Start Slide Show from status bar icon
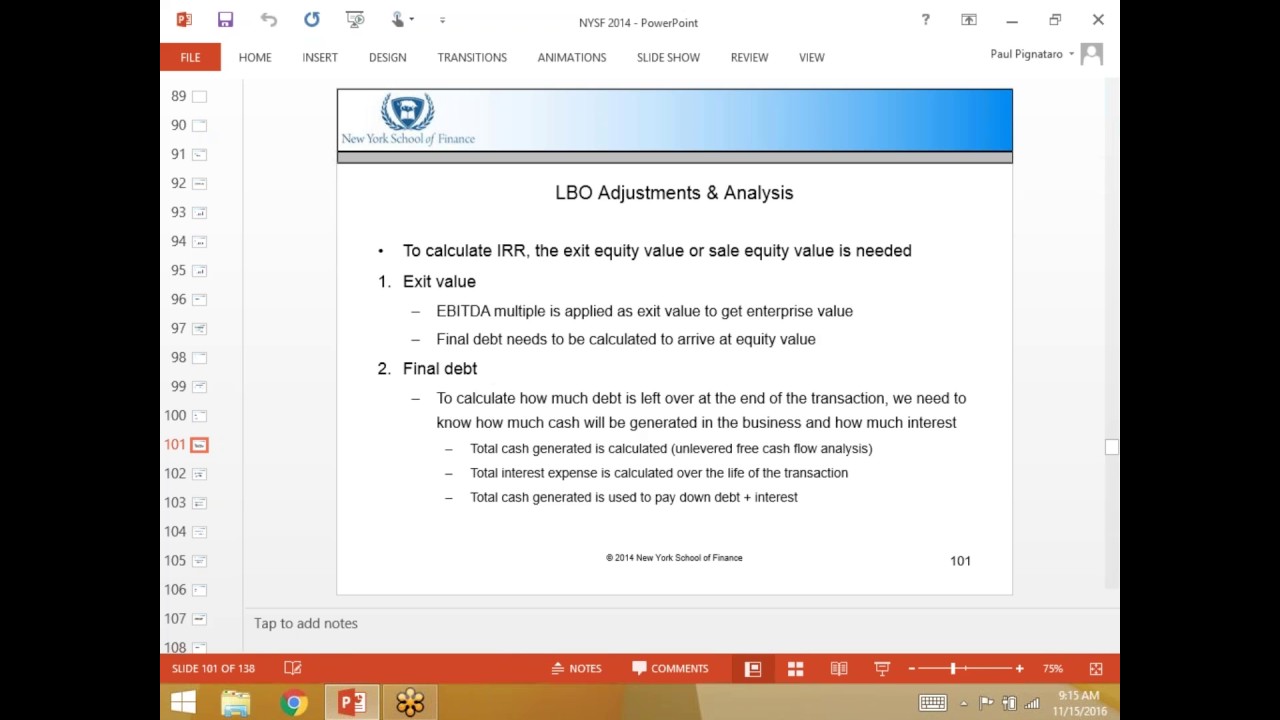This screenshot has height=720, width=1280. click(x=882, y=668)
